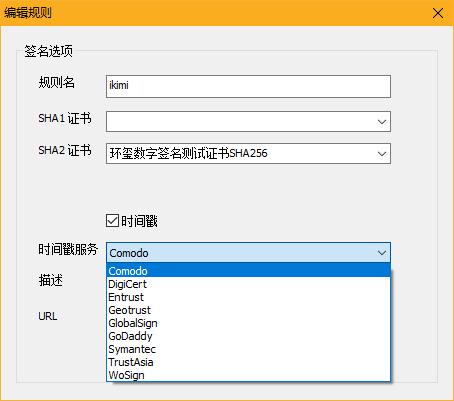Viewport: 454px width, 401px height.
Task: Select Symantec in the dropdown list
Action: (x=248, y=349)
